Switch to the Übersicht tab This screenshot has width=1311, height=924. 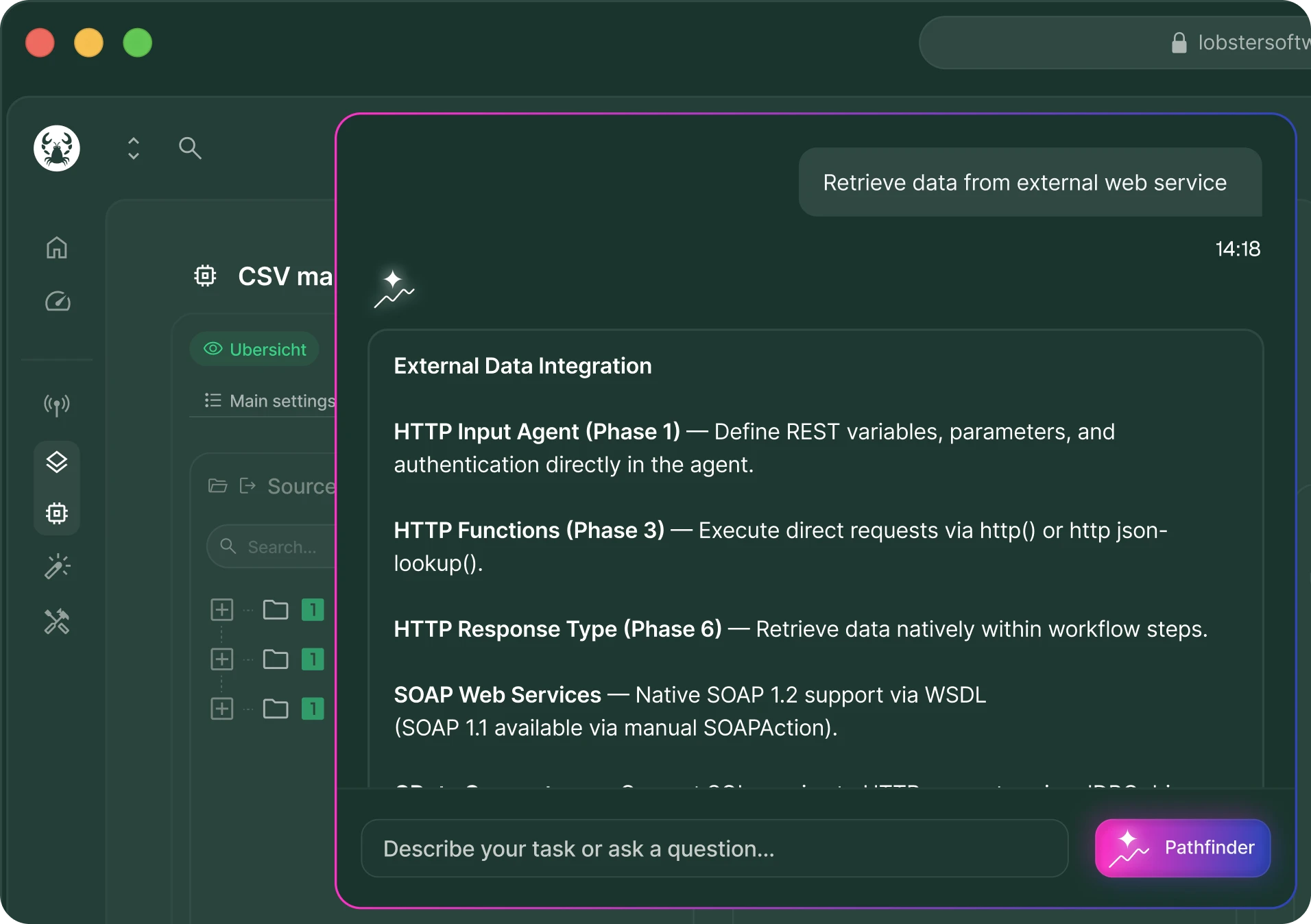tap(254, 349)
